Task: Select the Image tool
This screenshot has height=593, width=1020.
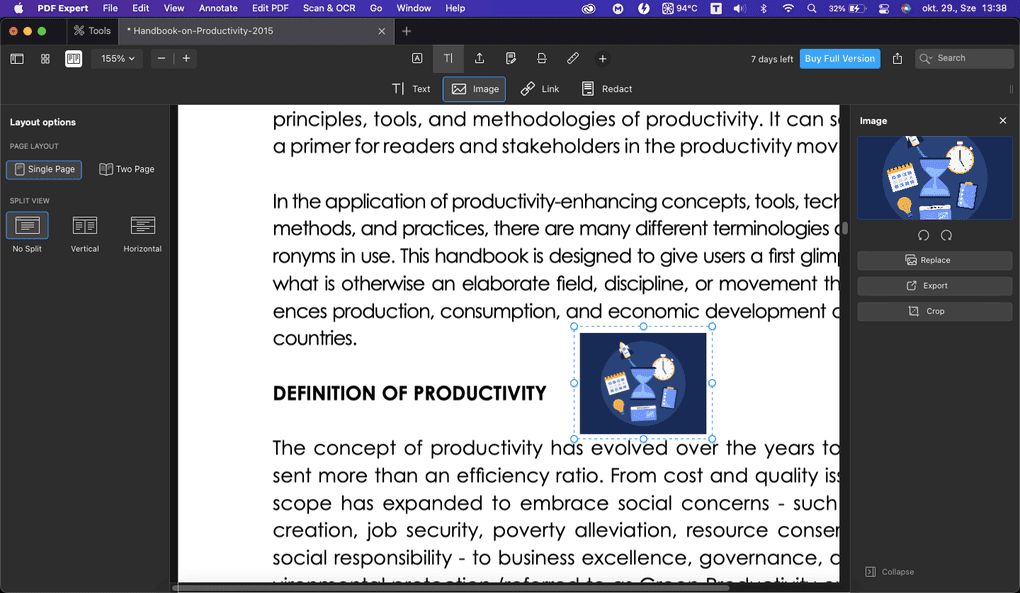Action: [x=473, y=88]
